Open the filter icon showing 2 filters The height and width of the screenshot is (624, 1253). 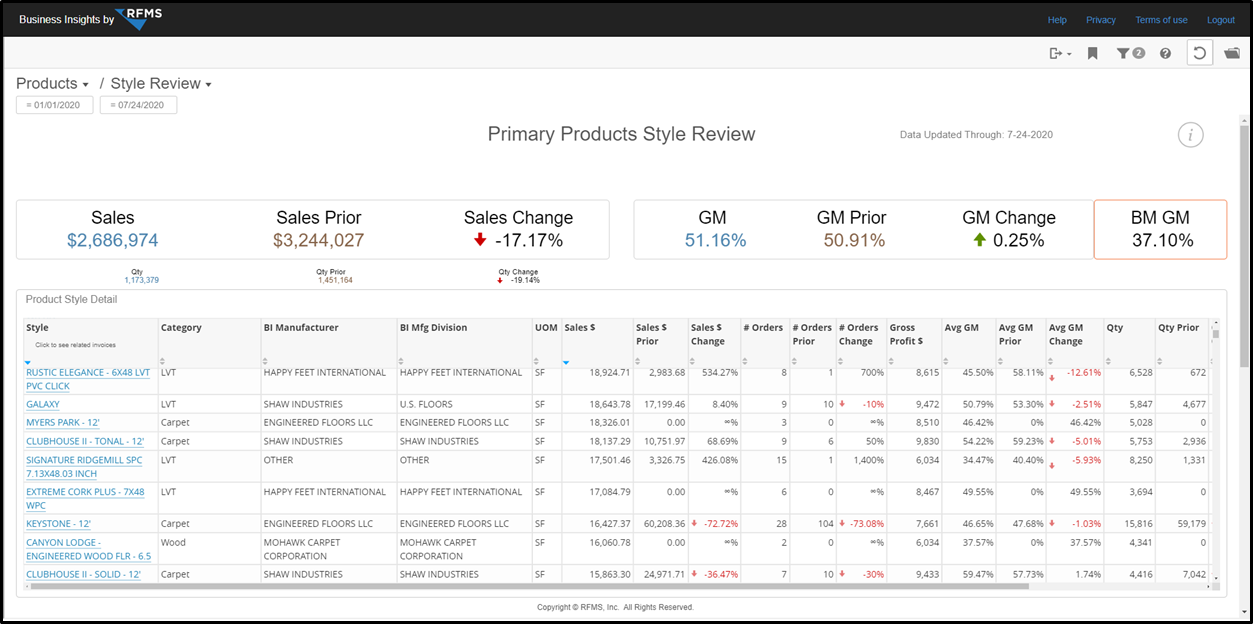point(1130,53)
